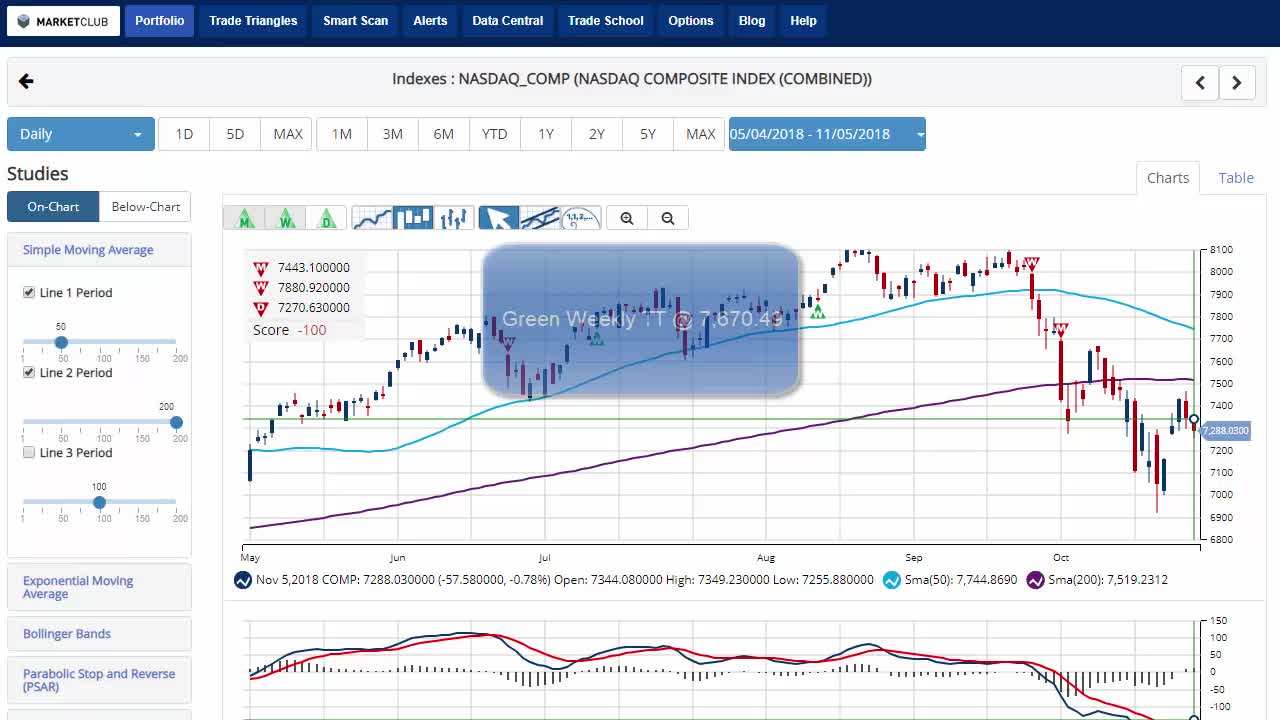Select the trend channel drawing tool
The image size is (1280, 720).
pyautogui.click(x=540, y=218)
